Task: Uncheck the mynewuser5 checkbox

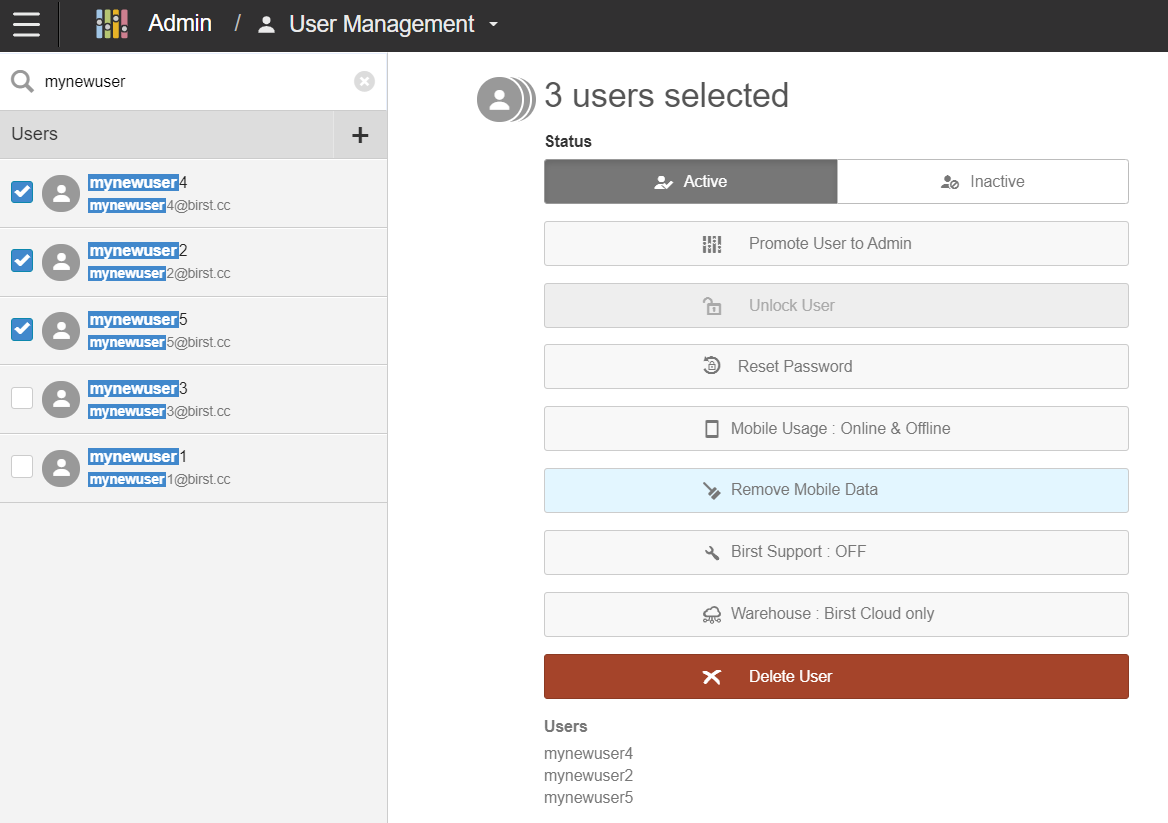Action: point(22,329)
